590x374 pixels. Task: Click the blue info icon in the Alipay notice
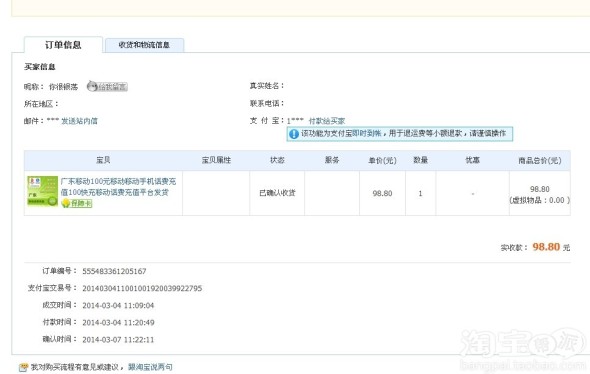tap(294, 134)
